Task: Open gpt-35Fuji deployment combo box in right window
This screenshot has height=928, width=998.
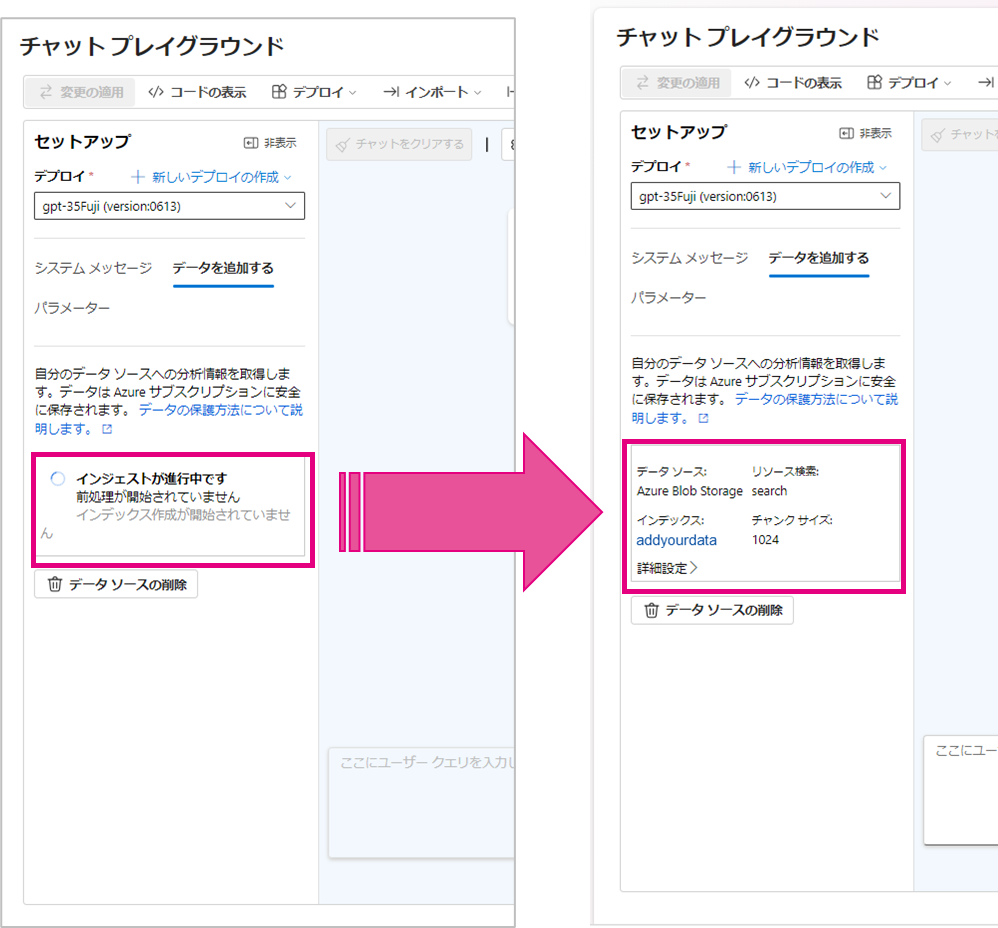Action: (x=765, y=196)
